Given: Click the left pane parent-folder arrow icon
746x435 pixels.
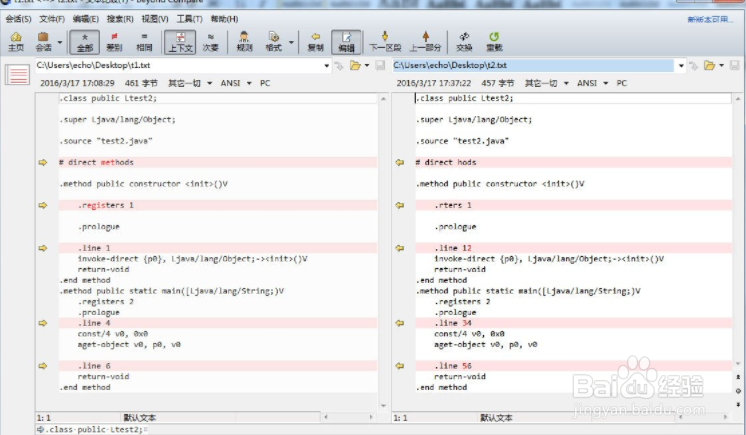Looking at the screenshot, I should point(339,66).
